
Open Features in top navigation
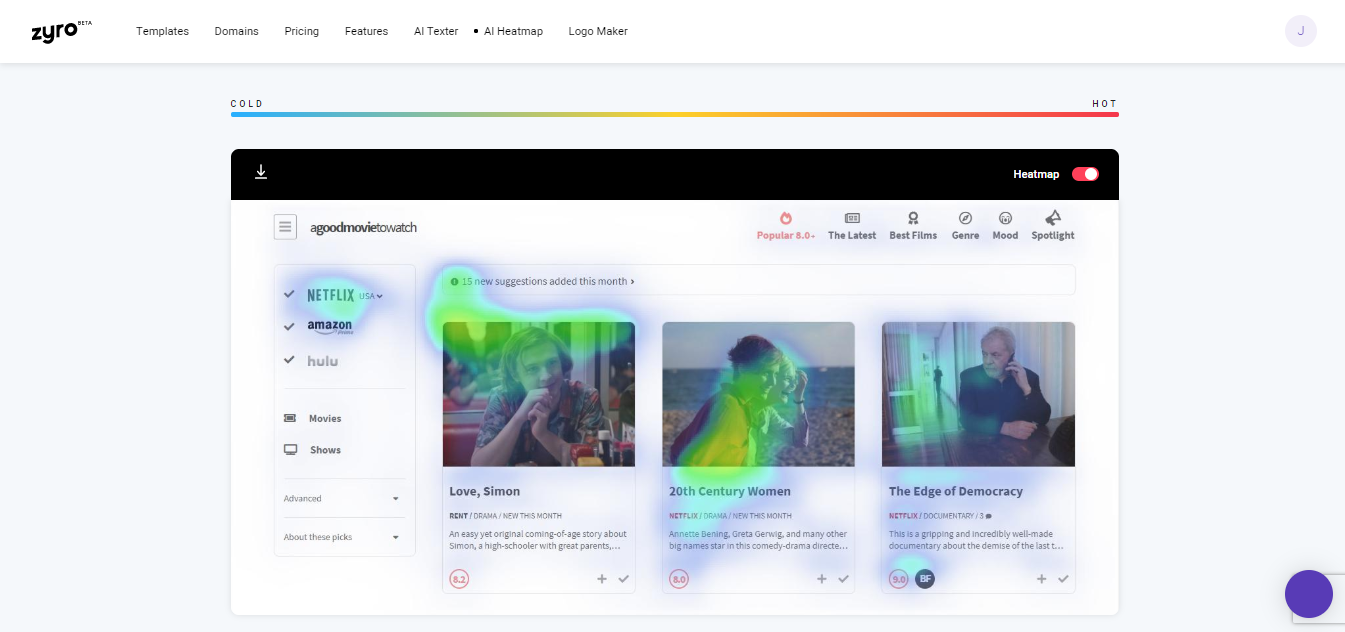[366, 31]
